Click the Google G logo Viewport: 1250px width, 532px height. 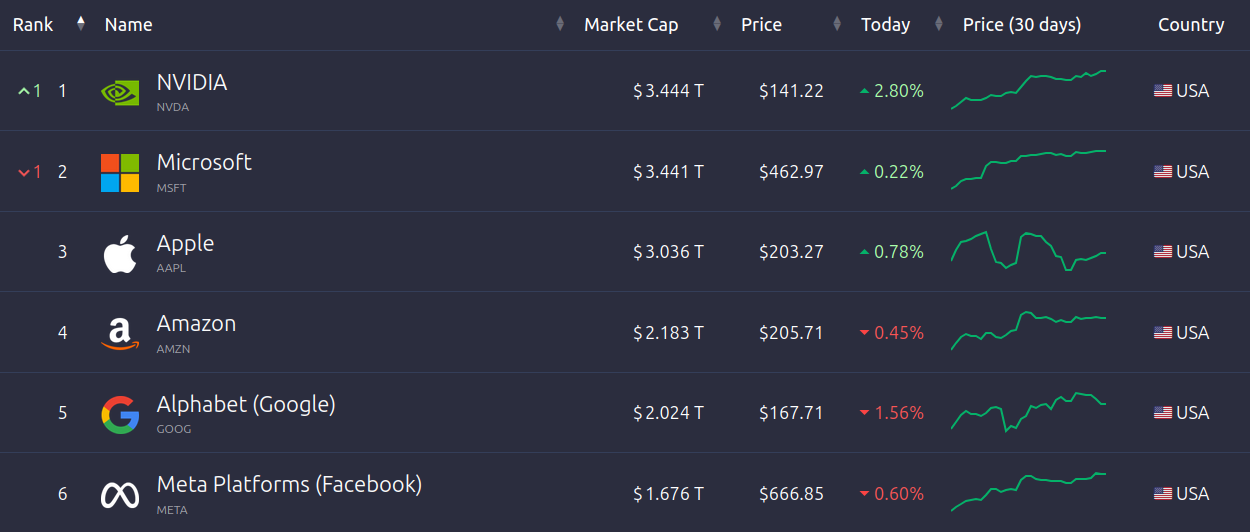[120, 414]
